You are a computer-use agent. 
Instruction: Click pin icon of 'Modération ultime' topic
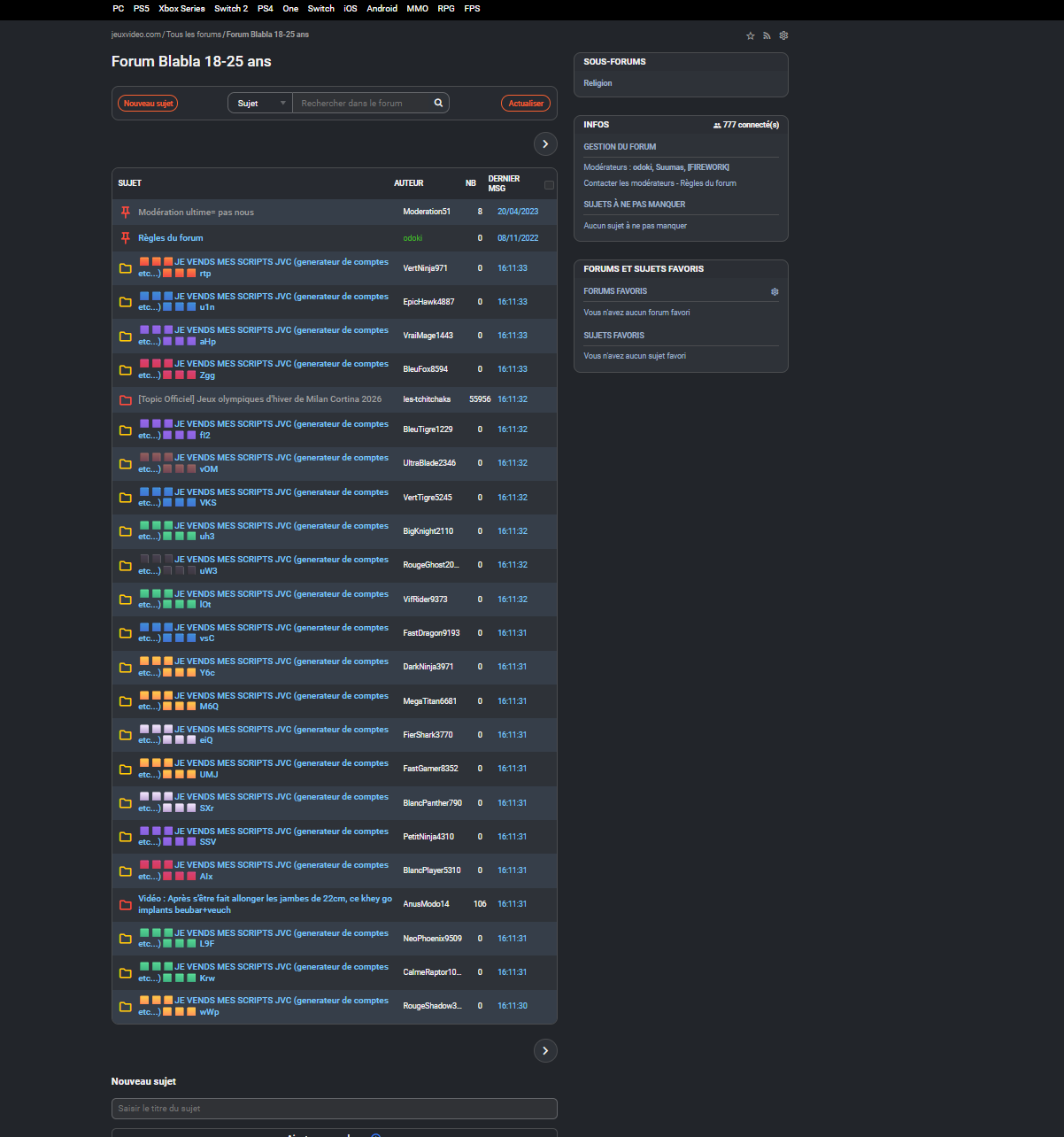[126, 213]
